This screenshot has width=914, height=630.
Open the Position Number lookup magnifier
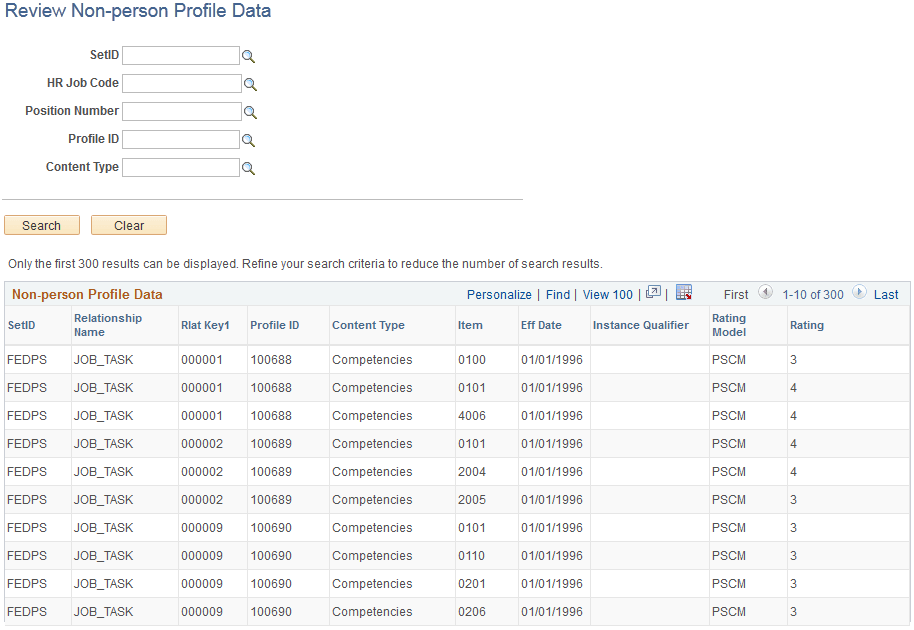tap(248, 111)
